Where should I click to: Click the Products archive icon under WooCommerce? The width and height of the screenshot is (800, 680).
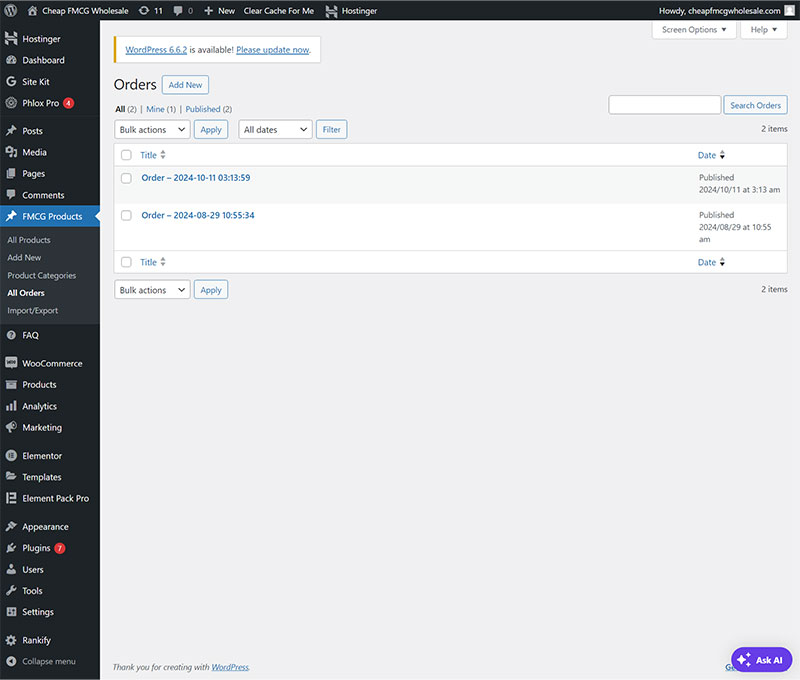point(11,385)
